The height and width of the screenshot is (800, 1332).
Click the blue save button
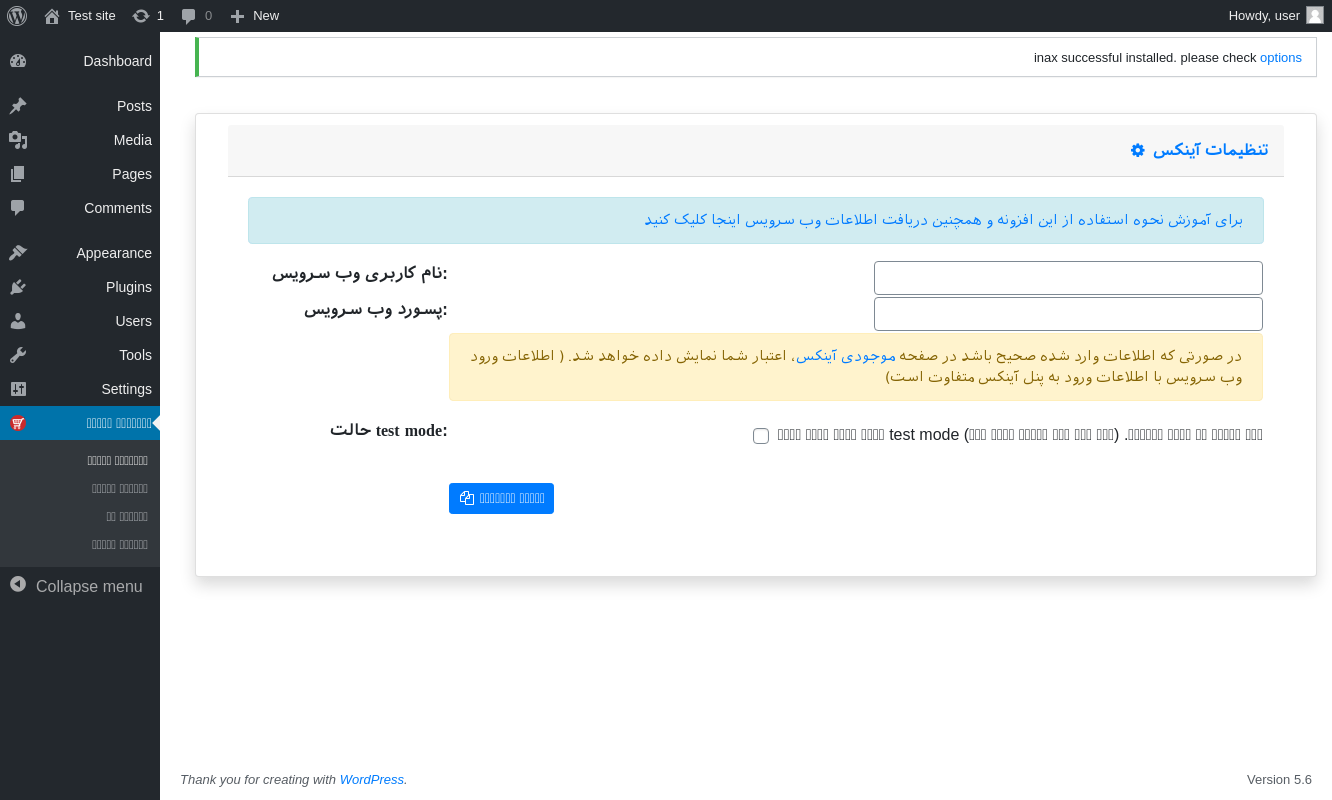[501, 498]
